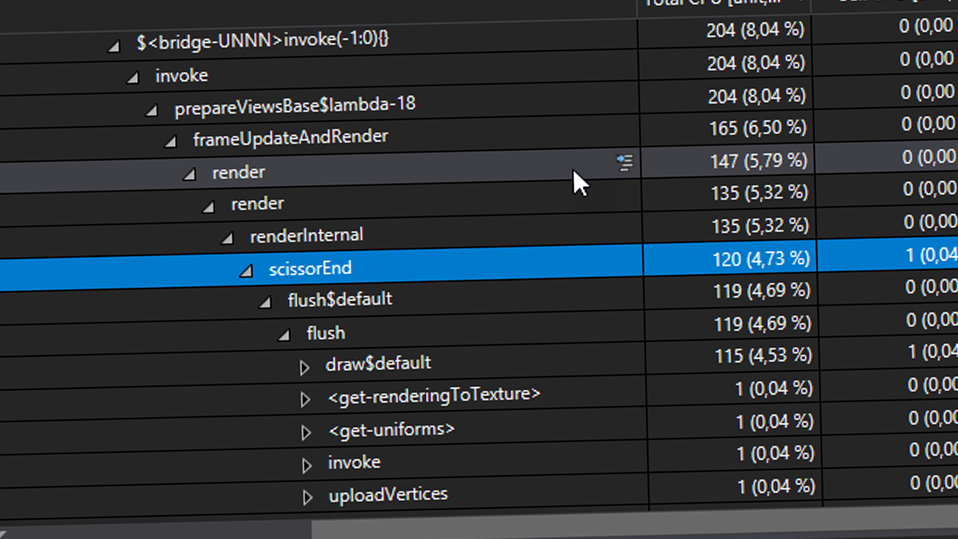Expand the draw$default node
Viewport: 958px width, 539px height.
(x=304, y=367)
